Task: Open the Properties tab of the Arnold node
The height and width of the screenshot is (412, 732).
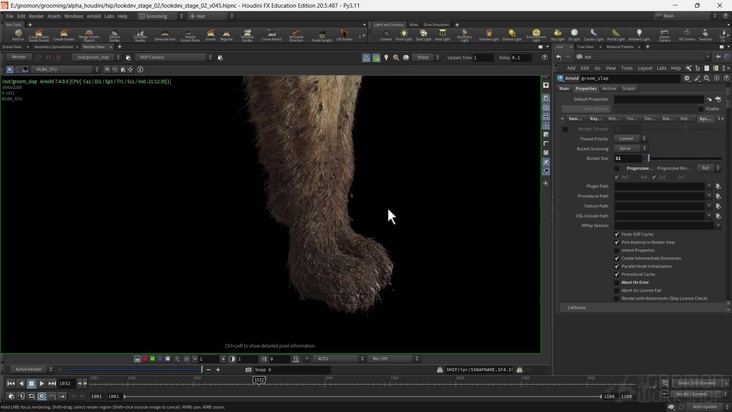Action: [x=586, y=88]
